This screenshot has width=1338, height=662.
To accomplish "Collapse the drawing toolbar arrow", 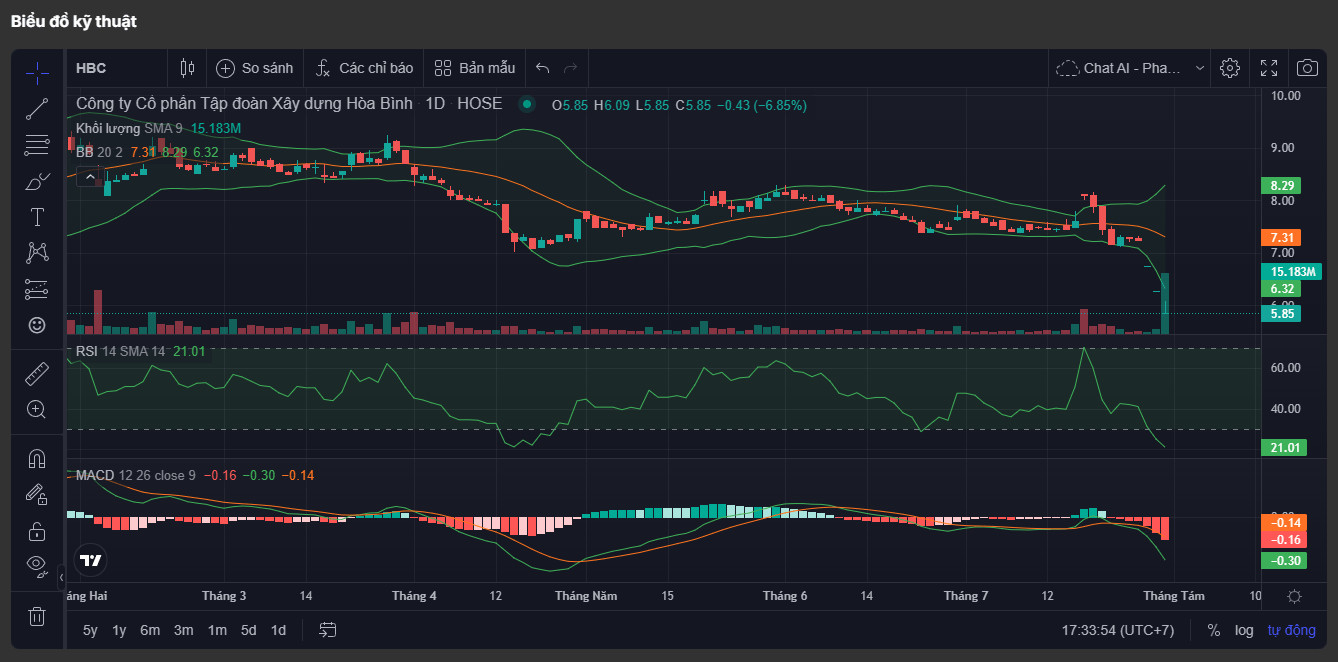I will [61, 577].
